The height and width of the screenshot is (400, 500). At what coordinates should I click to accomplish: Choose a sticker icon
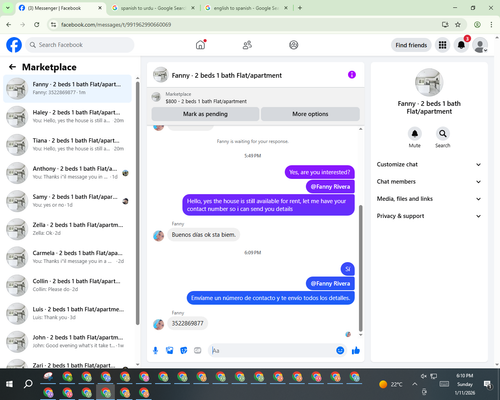184,350
